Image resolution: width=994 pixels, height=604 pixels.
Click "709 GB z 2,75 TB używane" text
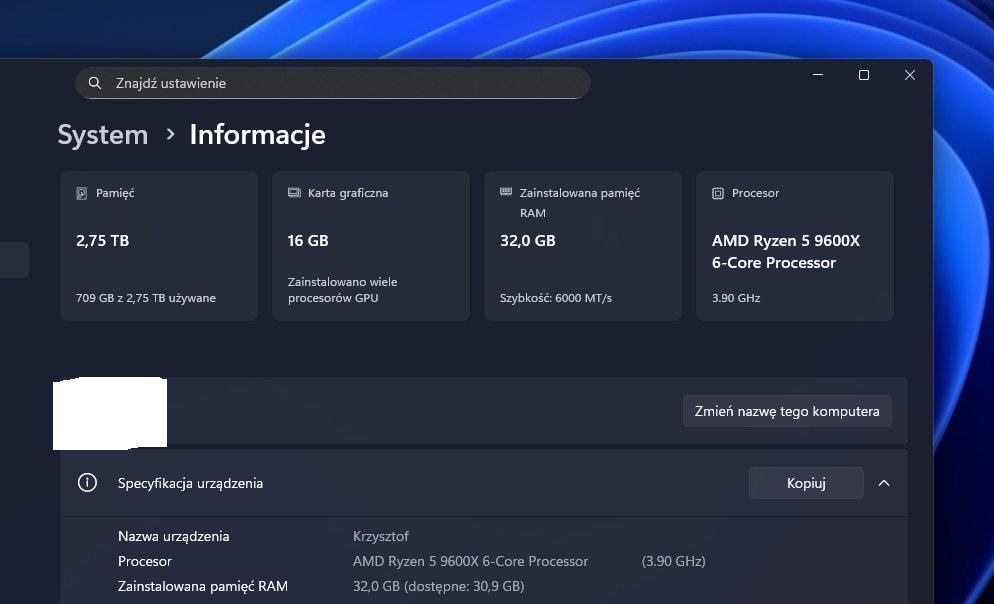(146, 298)
